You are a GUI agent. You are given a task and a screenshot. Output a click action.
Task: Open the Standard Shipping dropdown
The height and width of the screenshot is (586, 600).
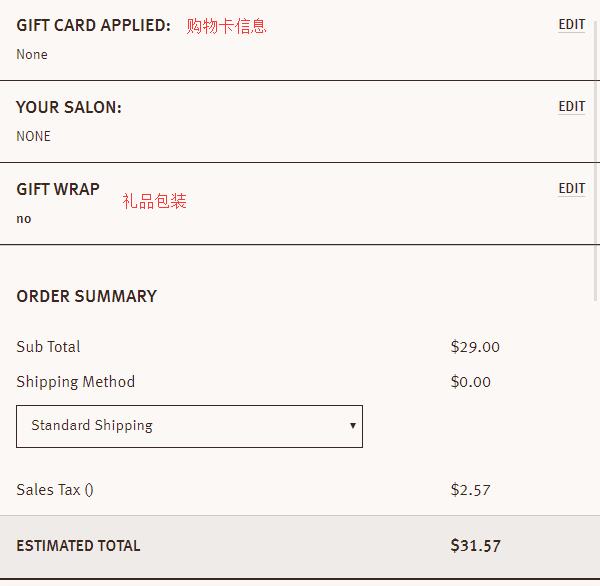(189, 426)
